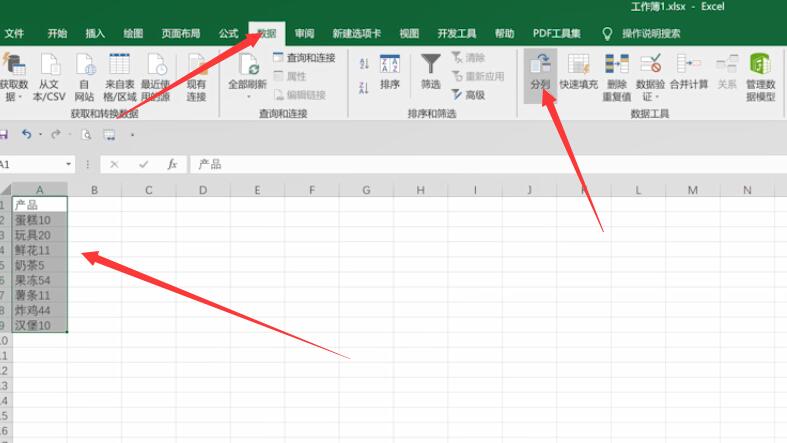Switch to Page Layout (页面布局) tab
The image size is (787, 443).
(x=181, y=34)
